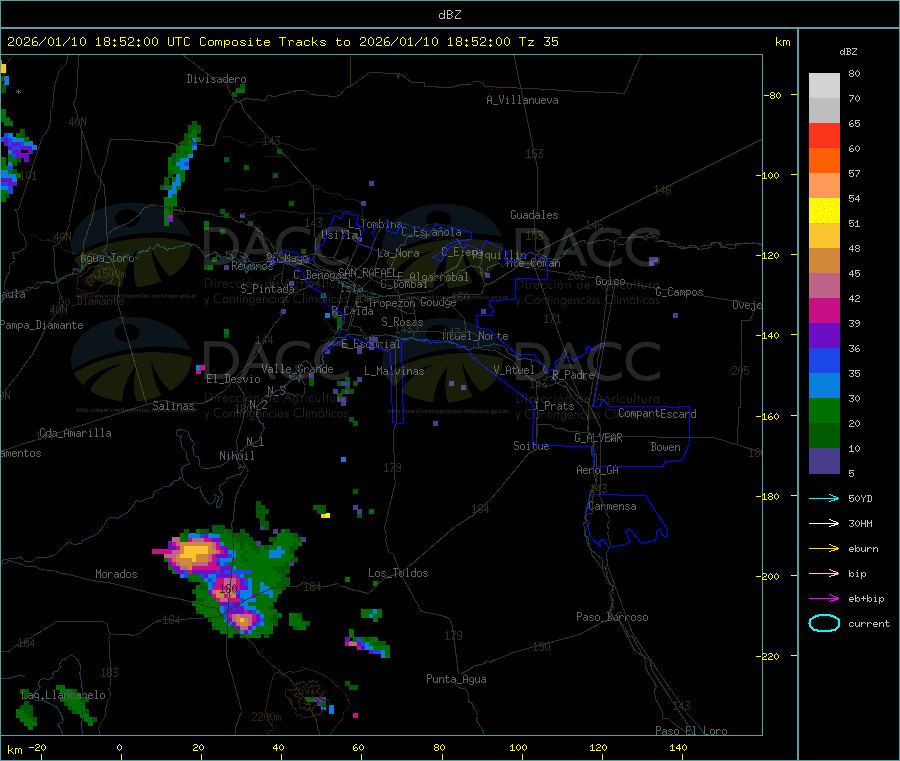The width and height of the screenshot is (900, 761).
Task: Click the Composite Tracks timestamp header
Action: 282,42
